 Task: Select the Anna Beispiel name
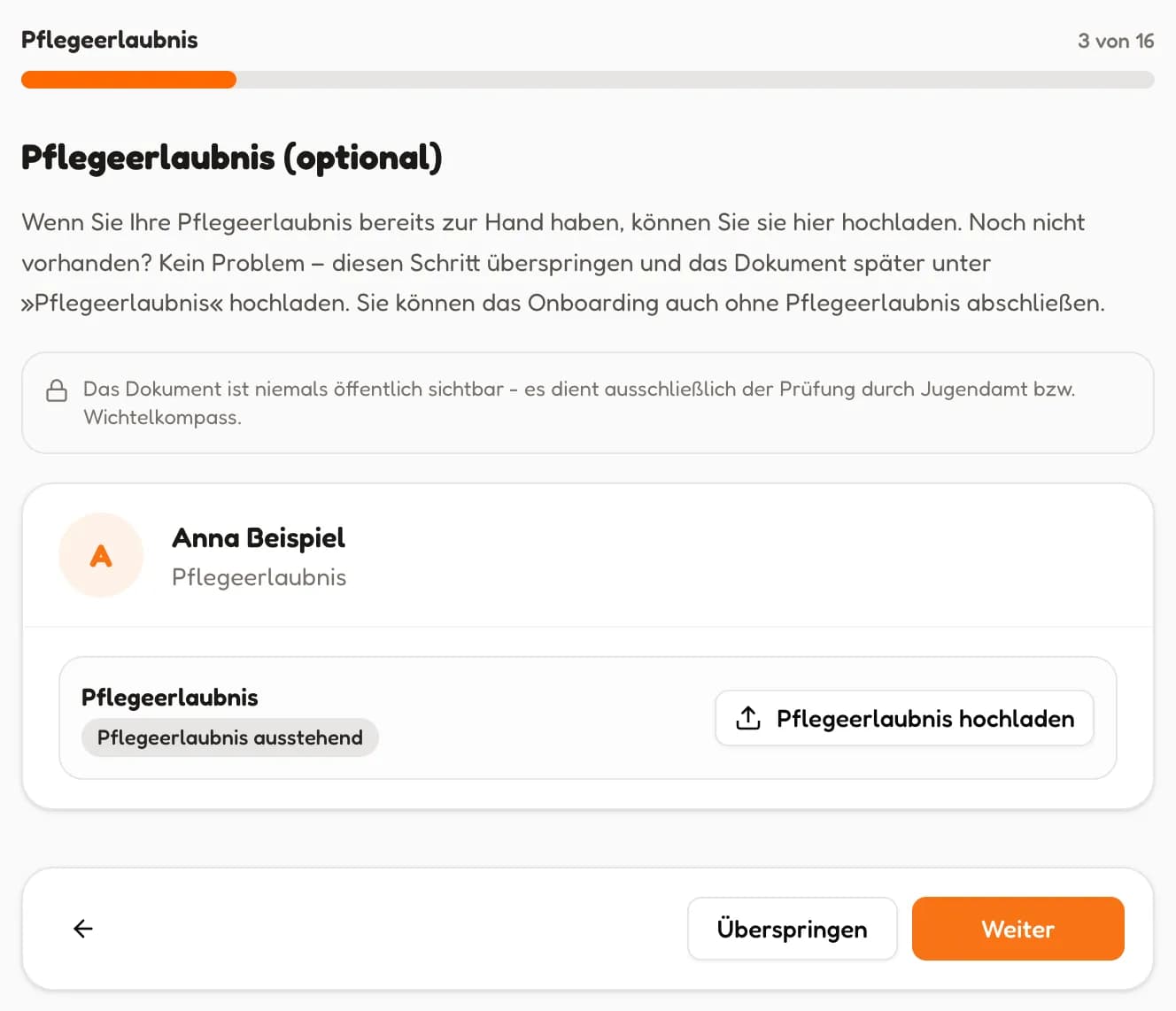point(259,538)
